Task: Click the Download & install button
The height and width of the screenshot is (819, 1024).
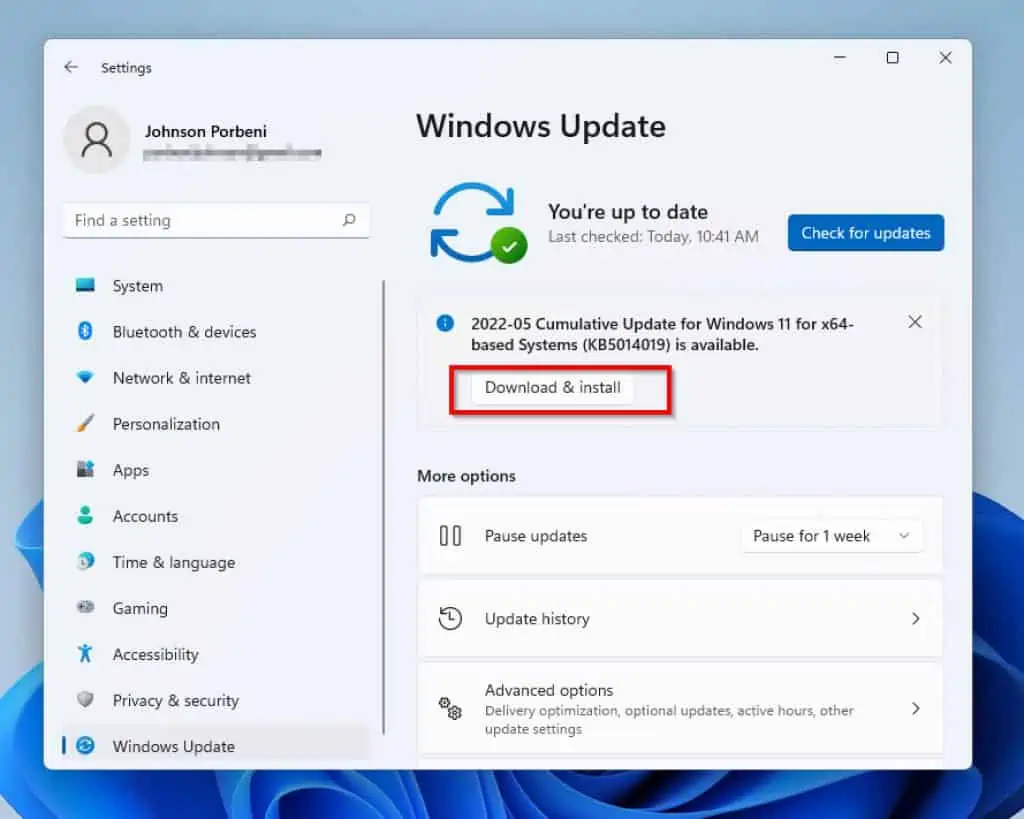Action: point(553,388)
